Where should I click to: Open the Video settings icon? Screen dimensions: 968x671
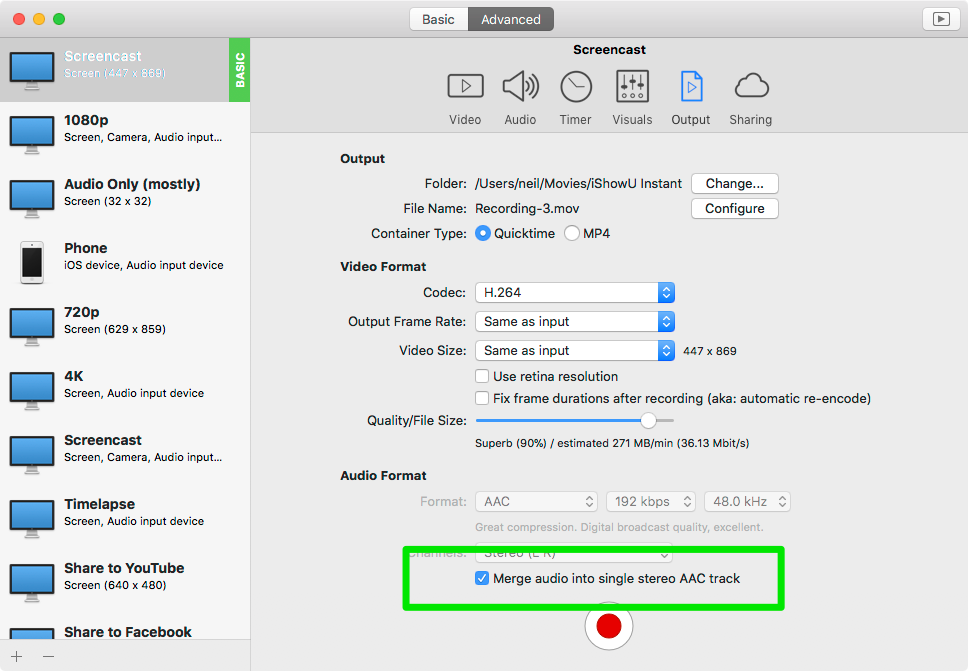point(465,88)
